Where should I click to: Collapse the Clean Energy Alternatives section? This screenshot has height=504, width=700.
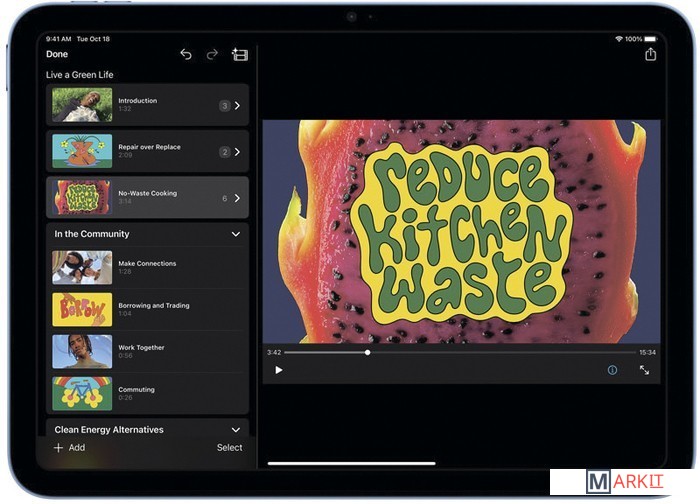tap(236, 430)
